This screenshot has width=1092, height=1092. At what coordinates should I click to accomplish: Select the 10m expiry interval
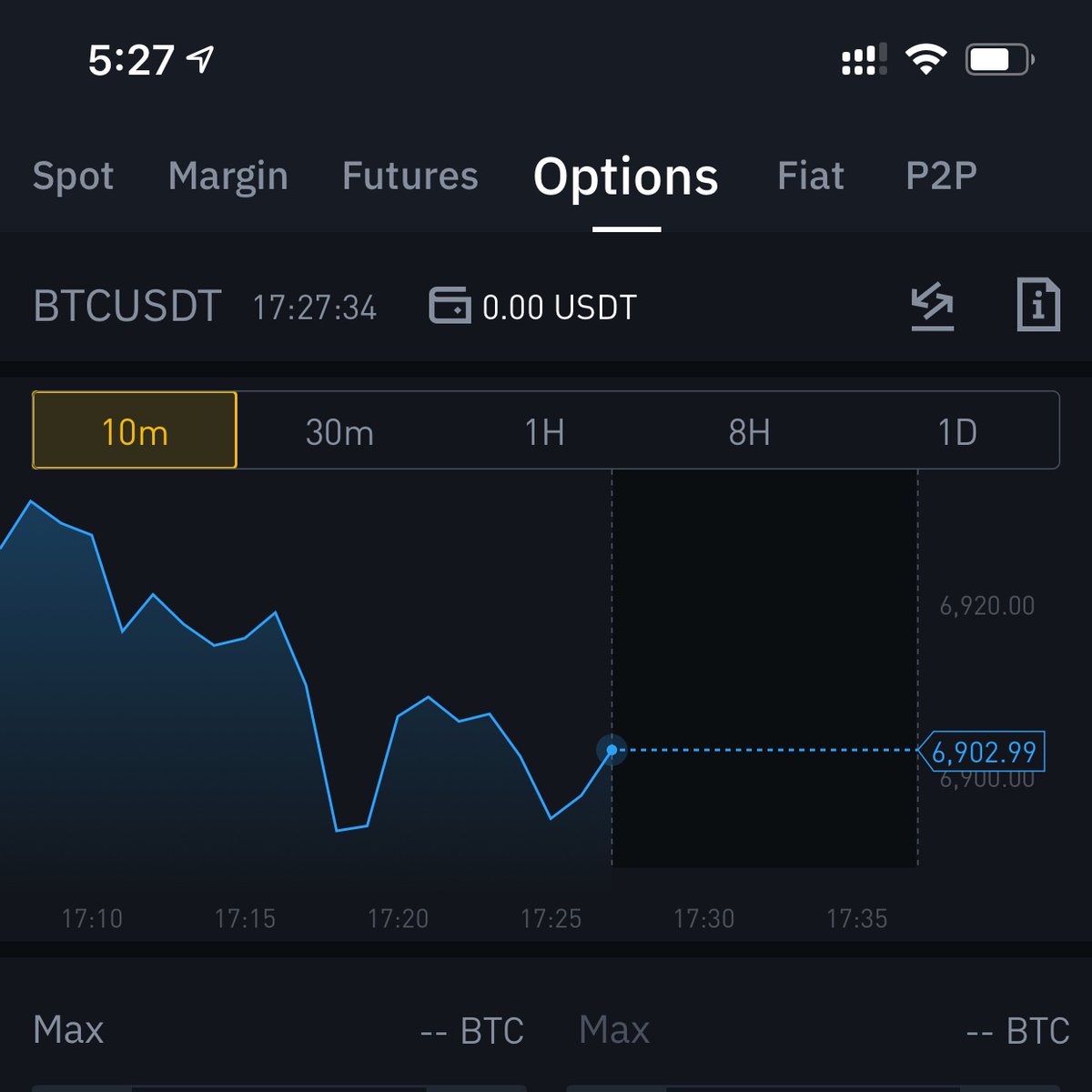pyautogui.click(x=135, y=431)
